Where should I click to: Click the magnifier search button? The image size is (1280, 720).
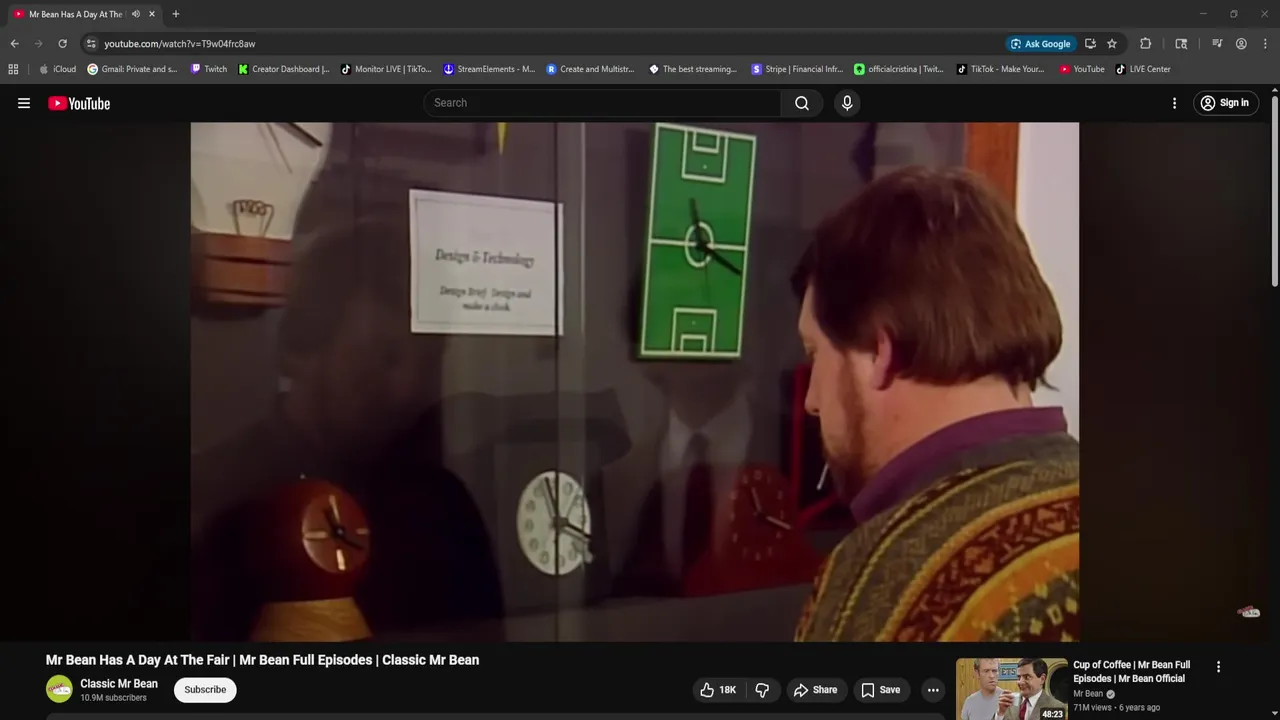802,103
